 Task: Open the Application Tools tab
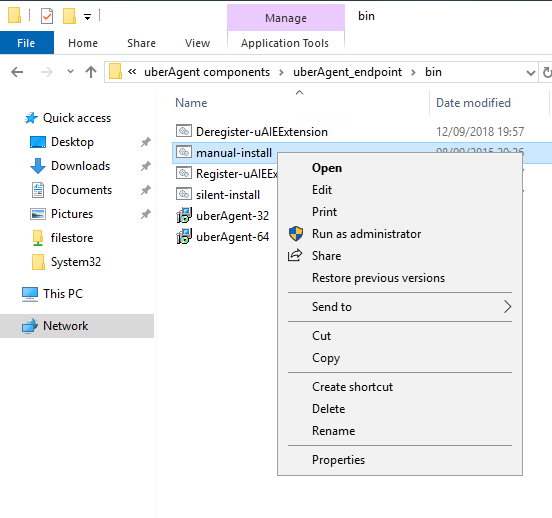[285, 43]
